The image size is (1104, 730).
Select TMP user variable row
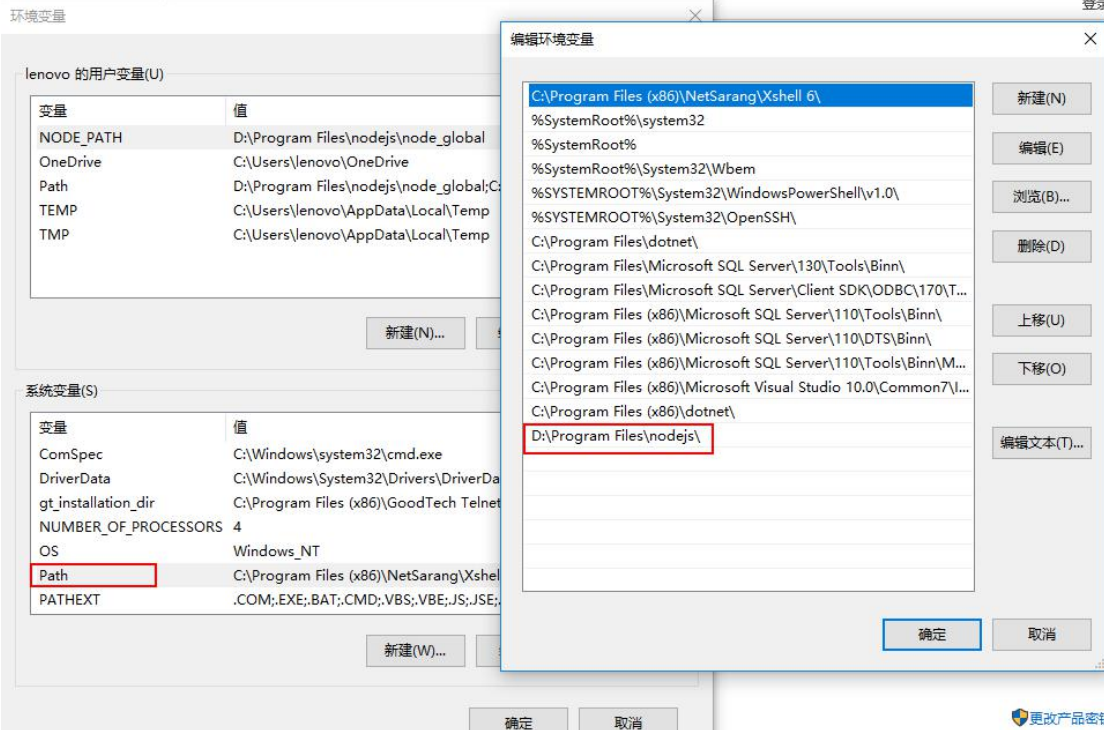268,234
